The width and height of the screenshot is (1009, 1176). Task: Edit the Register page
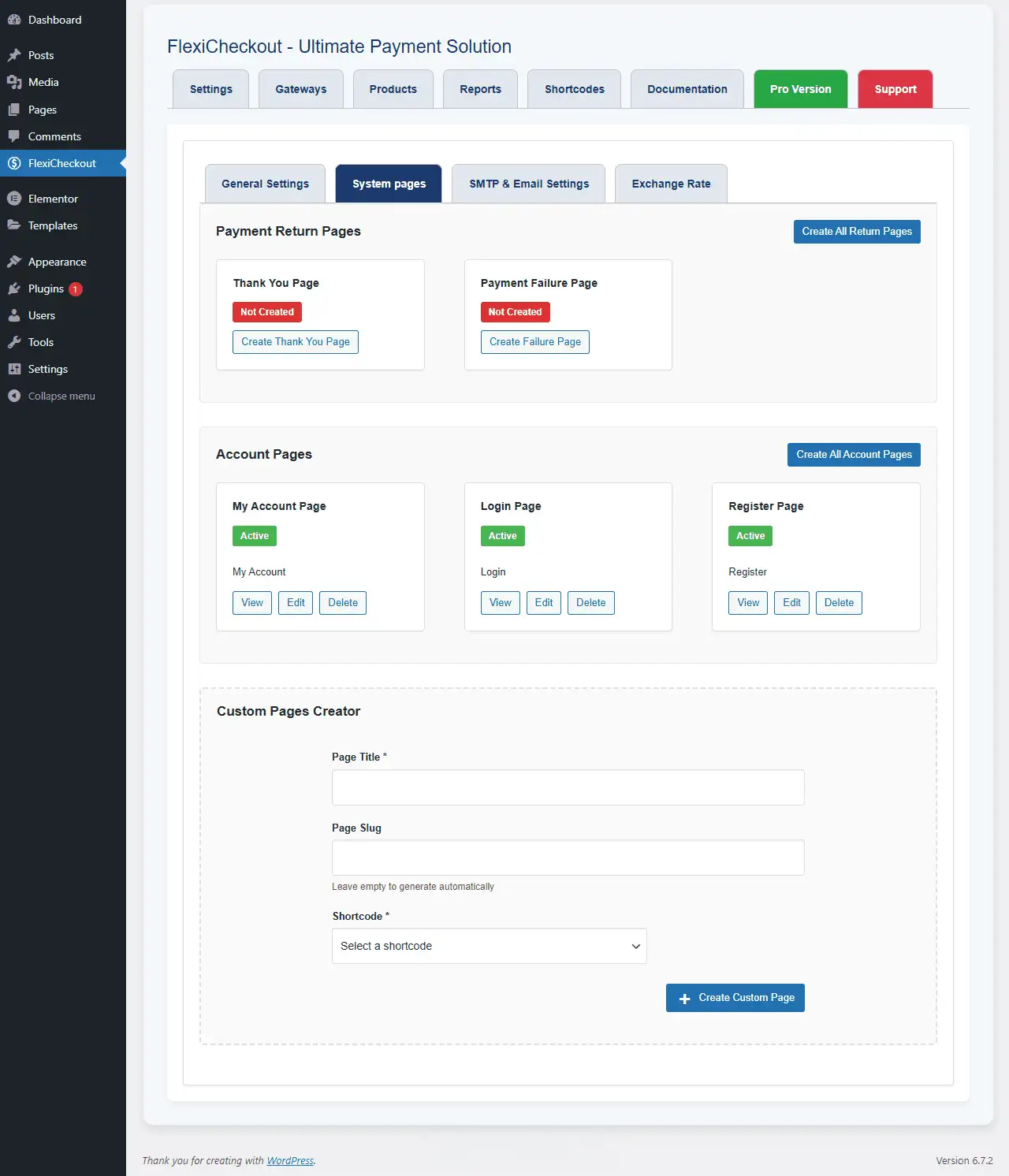[792, 603]
